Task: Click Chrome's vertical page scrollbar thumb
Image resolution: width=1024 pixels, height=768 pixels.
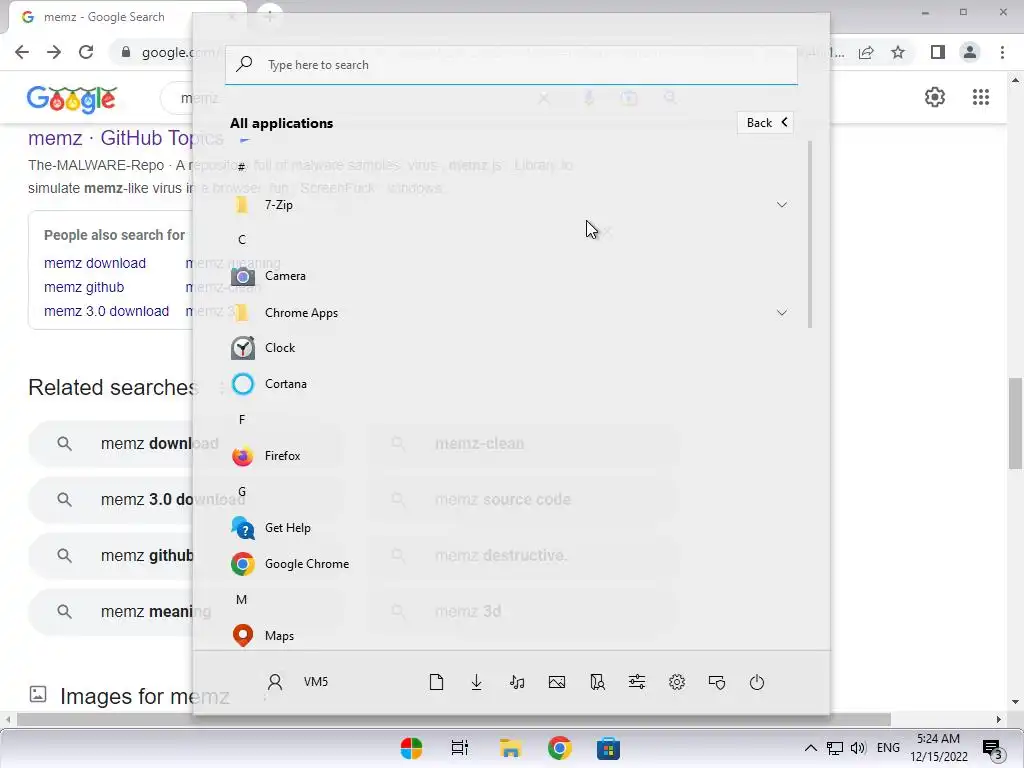Action: coord(1016,423)
